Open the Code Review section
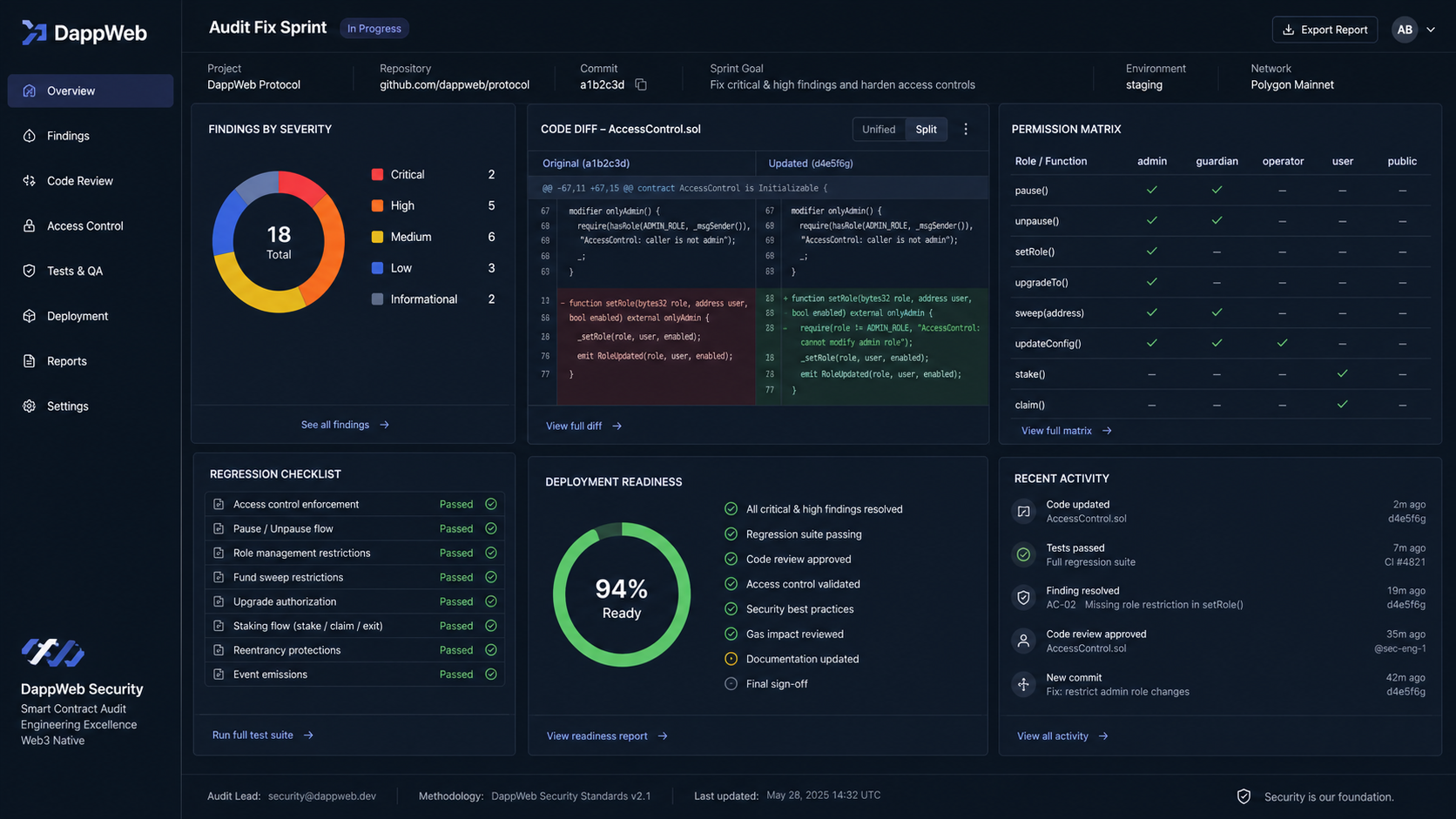This screenshot has height=819, width=1456. [91, 181]
